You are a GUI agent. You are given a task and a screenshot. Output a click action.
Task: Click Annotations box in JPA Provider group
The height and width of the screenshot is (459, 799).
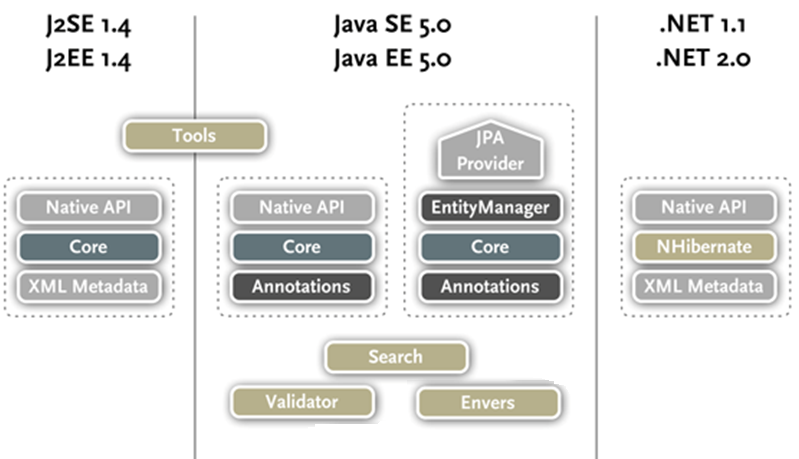tap(490, 287)
